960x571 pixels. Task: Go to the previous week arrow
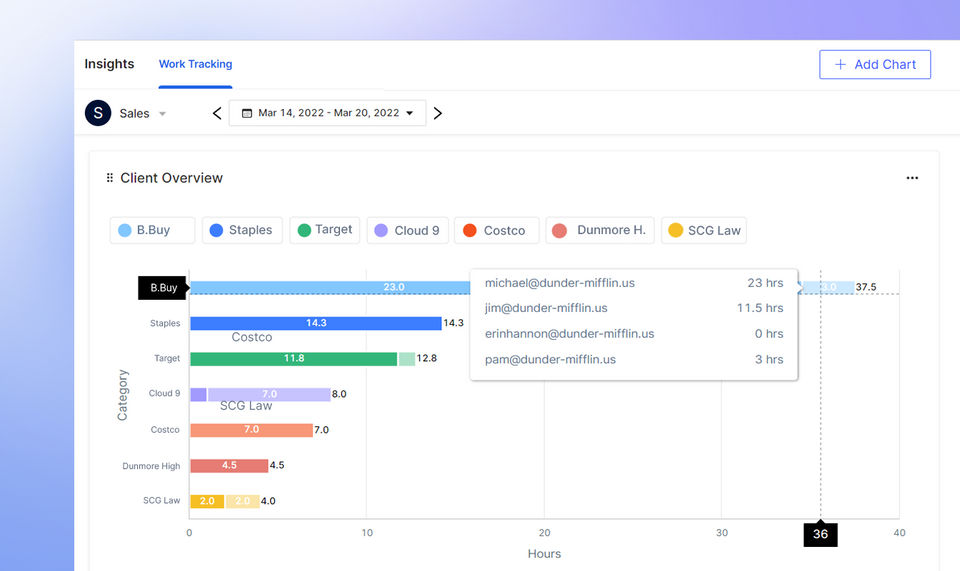point(217,113)
